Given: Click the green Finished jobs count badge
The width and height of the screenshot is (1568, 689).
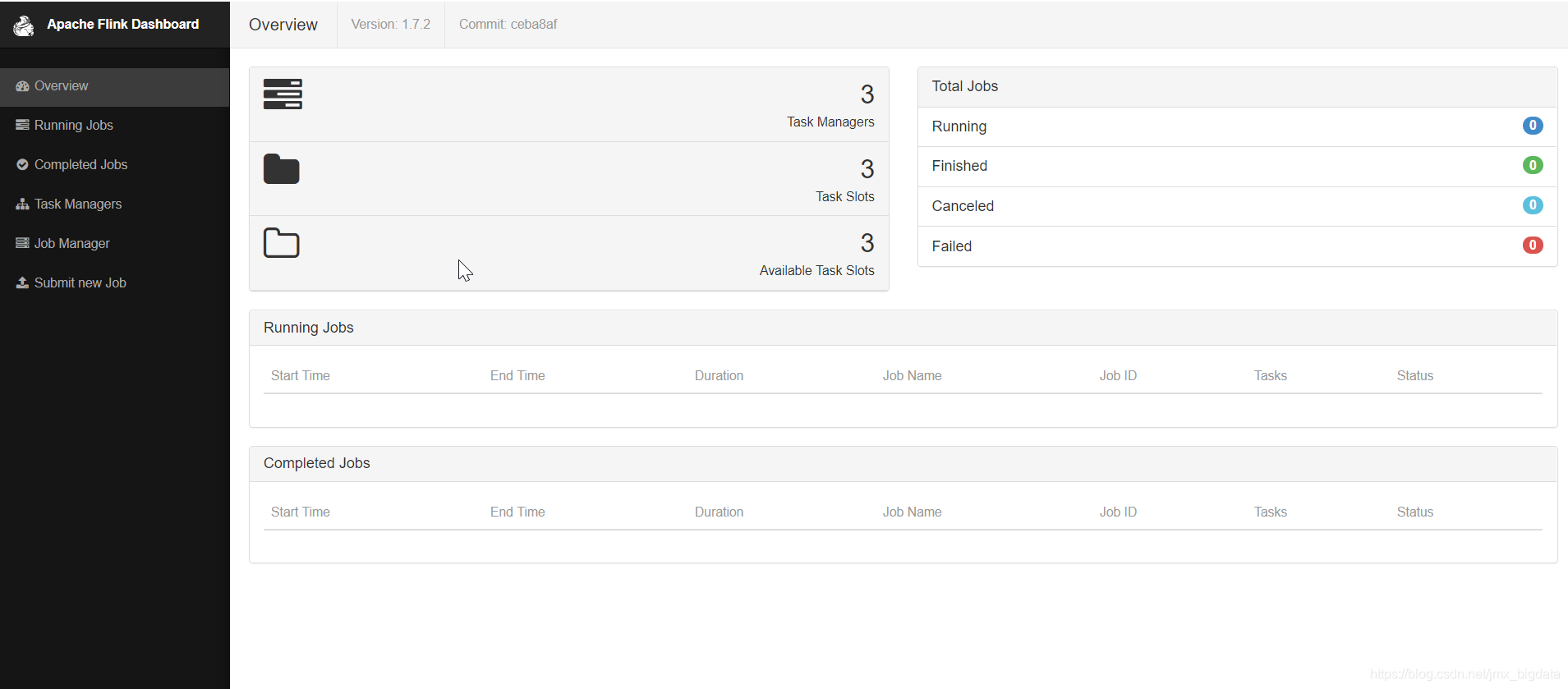Looking at the screenshot, I should [x=1533, y=165].
